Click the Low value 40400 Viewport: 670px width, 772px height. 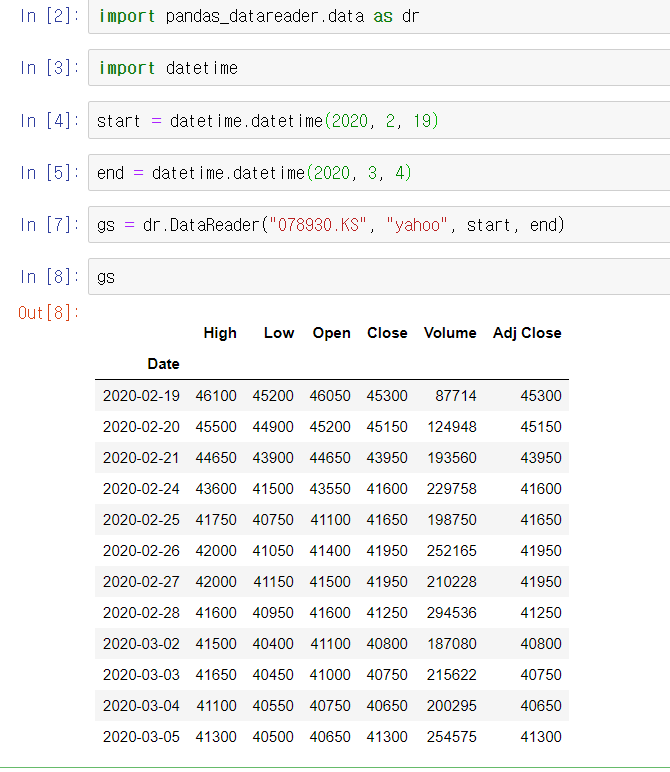[273, 643]
